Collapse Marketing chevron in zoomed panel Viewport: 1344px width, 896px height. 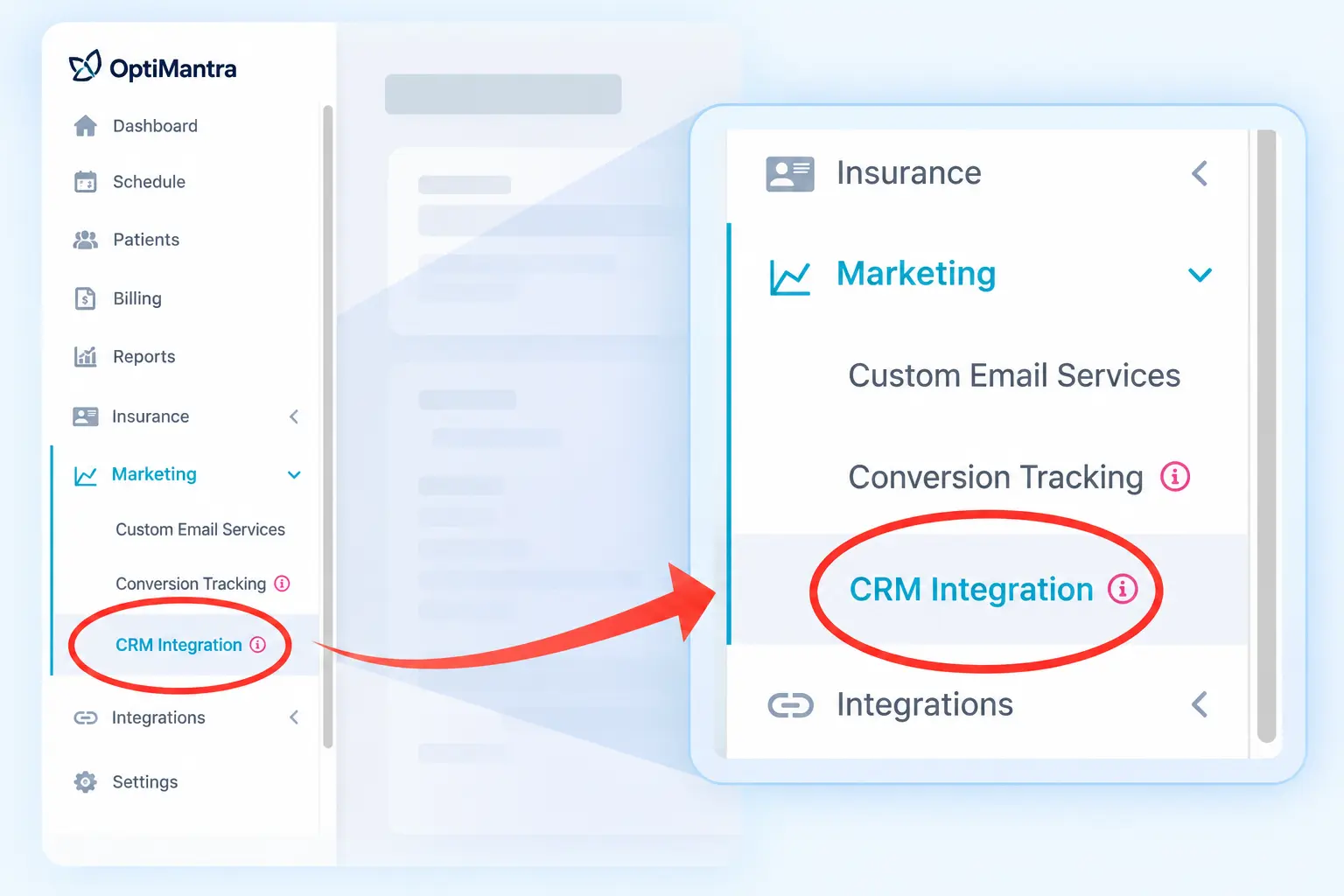coord(1200,275)
